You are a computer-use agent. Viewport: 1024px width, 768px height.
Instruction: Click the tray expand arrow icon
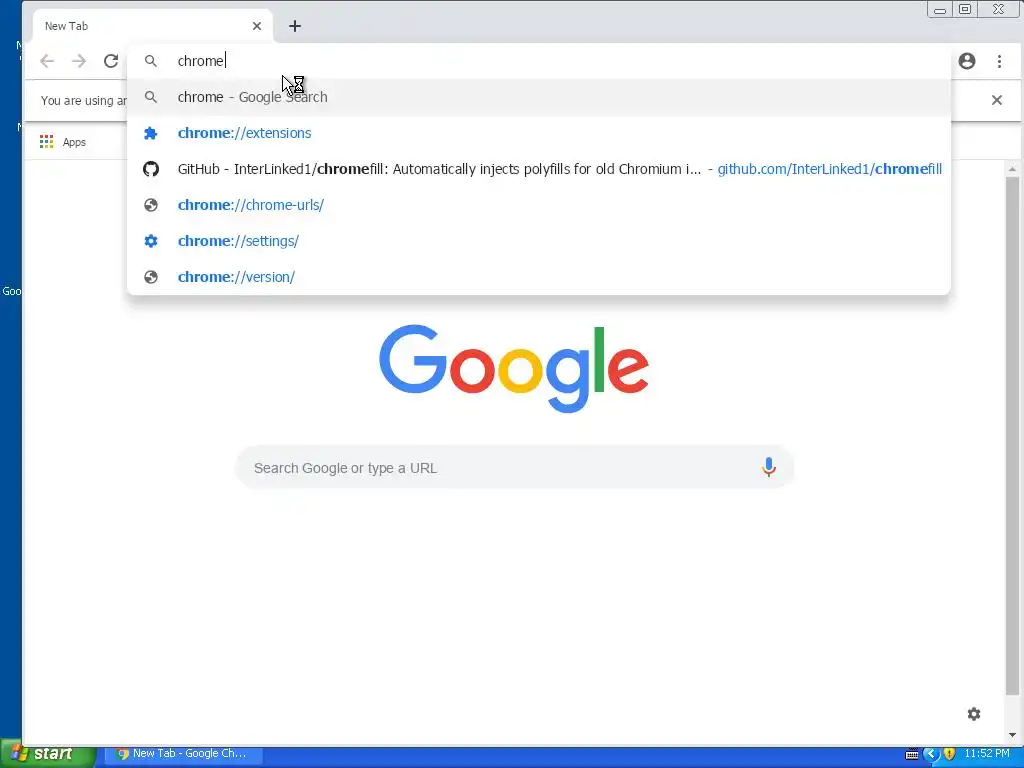[931, 754]
